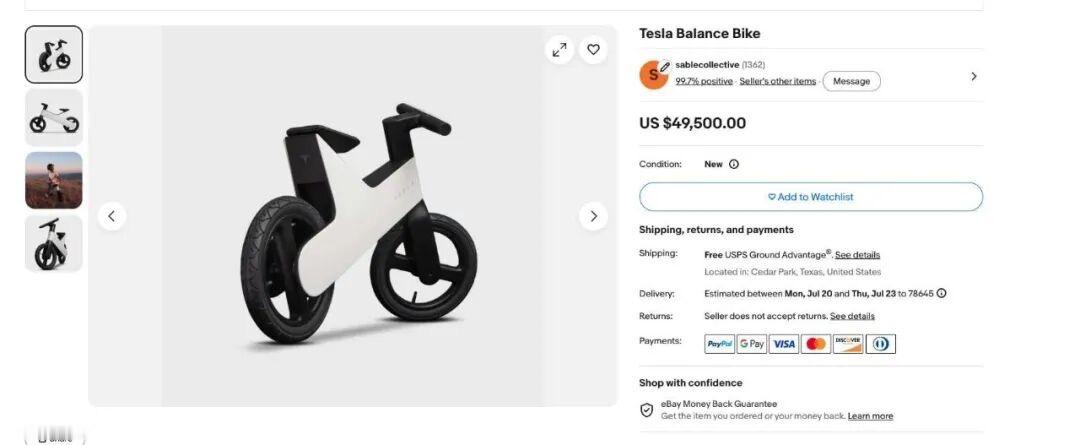This screenshot has height=445, width=1080.
Task: Open See details link for returns
Action: point(852,316)
